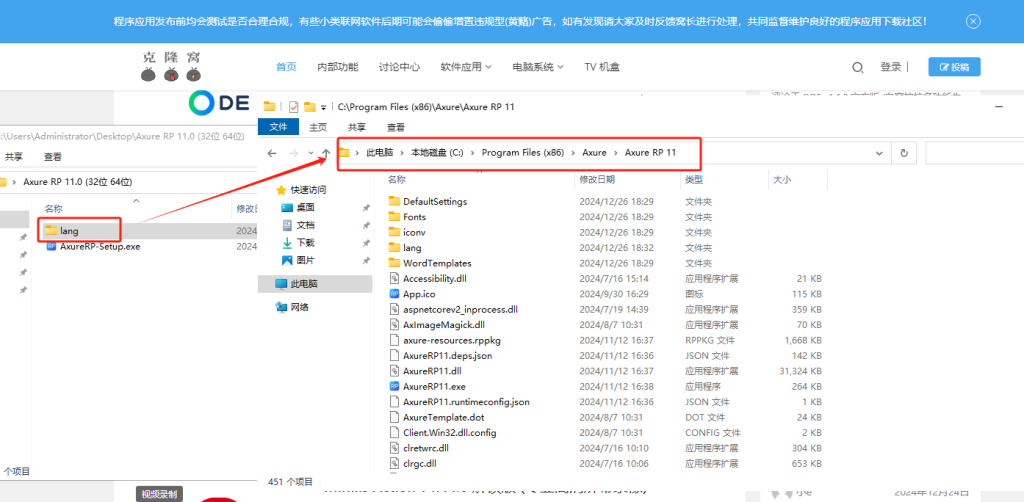The height and width of the screenshot is (502, 1024).
Task: Select AxureRP11.runtimeconfig.json file
Action: (466, 401)
